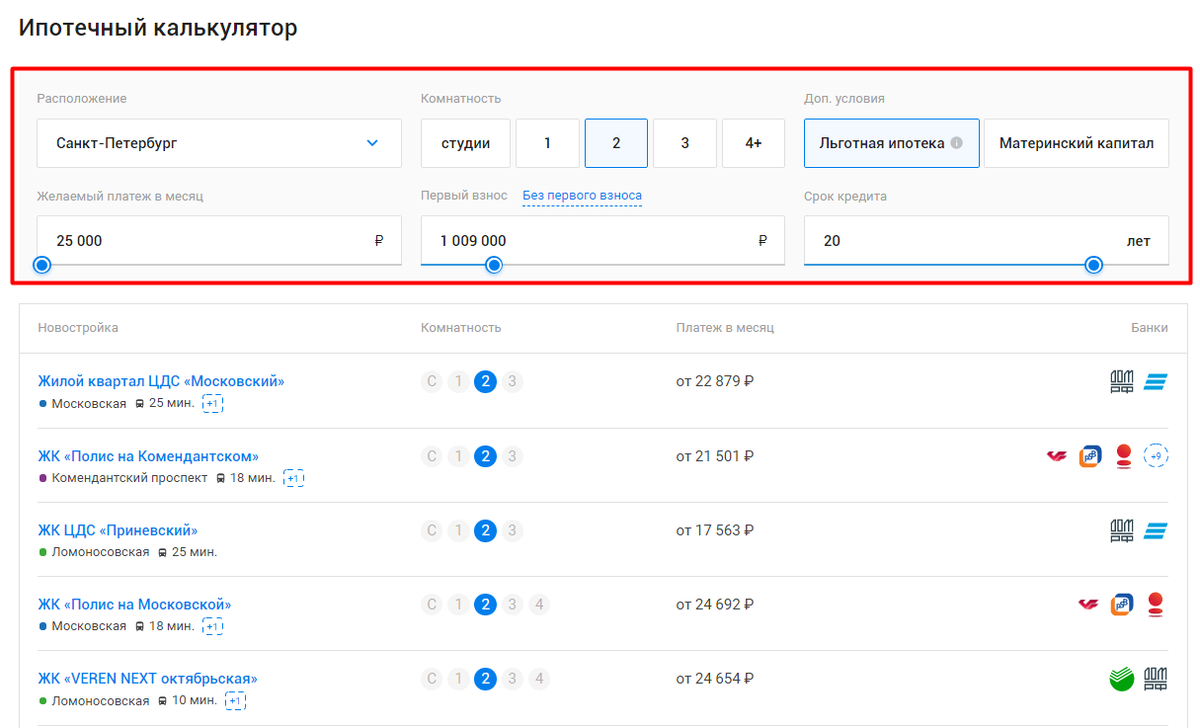This screenshot has height=728, width=1200.
Task: Click Ломоносовская metro in ЦДС «Приневский» row
Action: [x=100, y=552]
